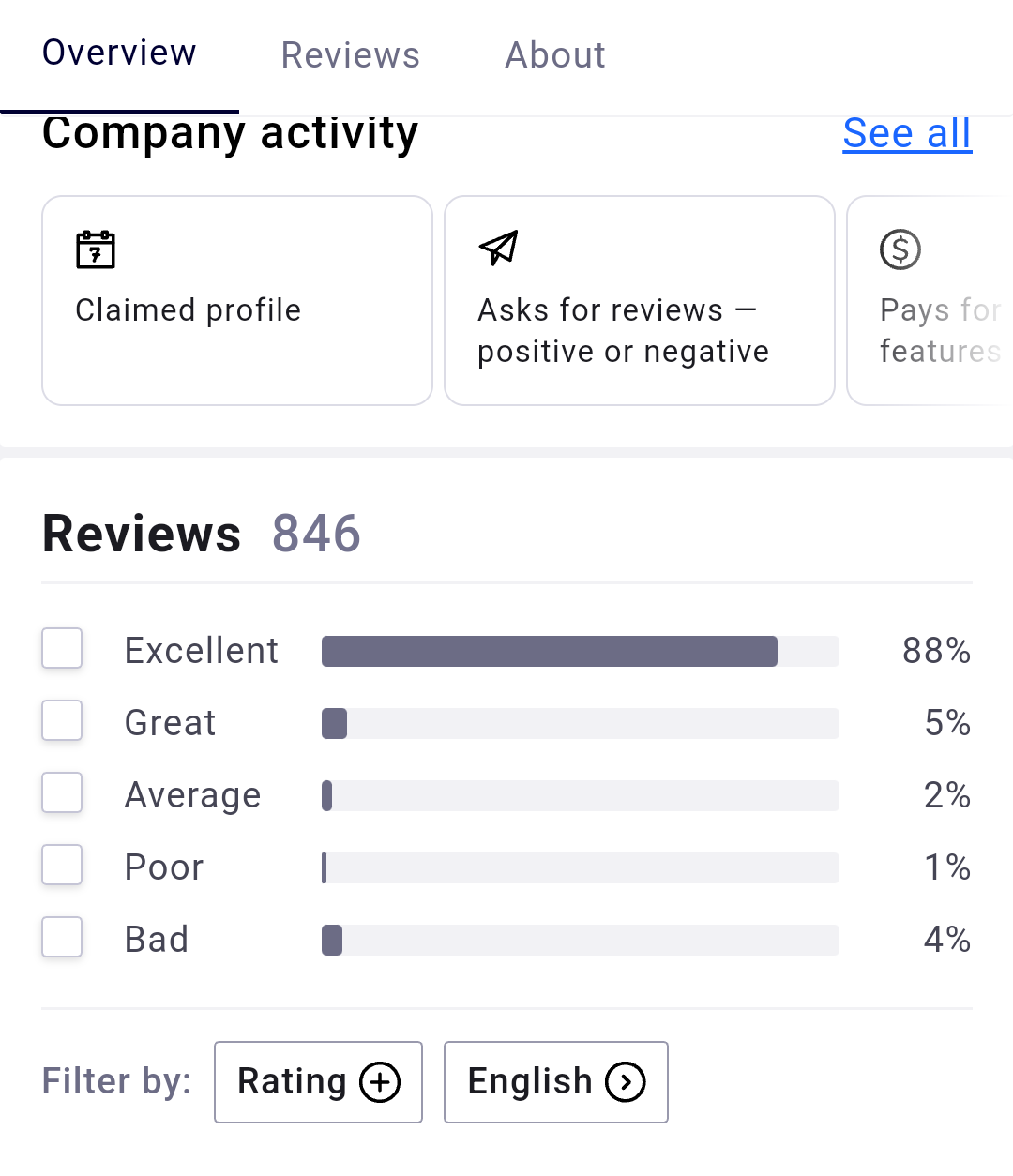Select the Asks for reviews activity card

point(639,301)
